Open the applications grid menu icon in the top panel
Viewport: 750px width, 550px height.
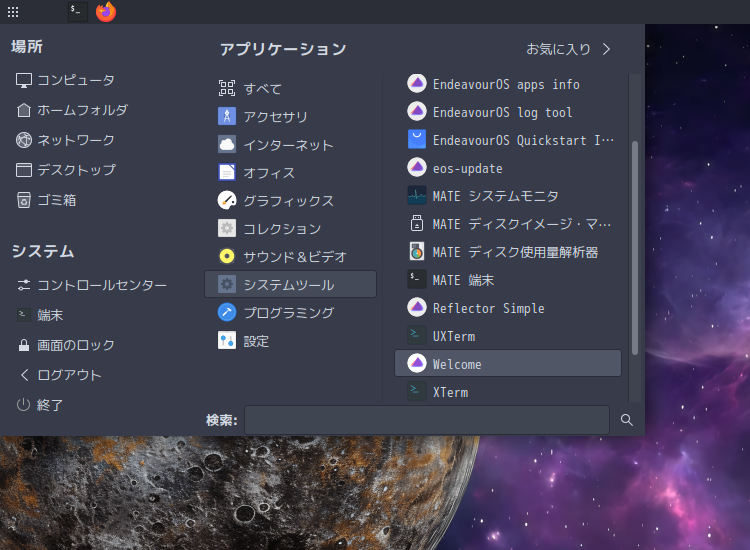click(x=13, y=12)
